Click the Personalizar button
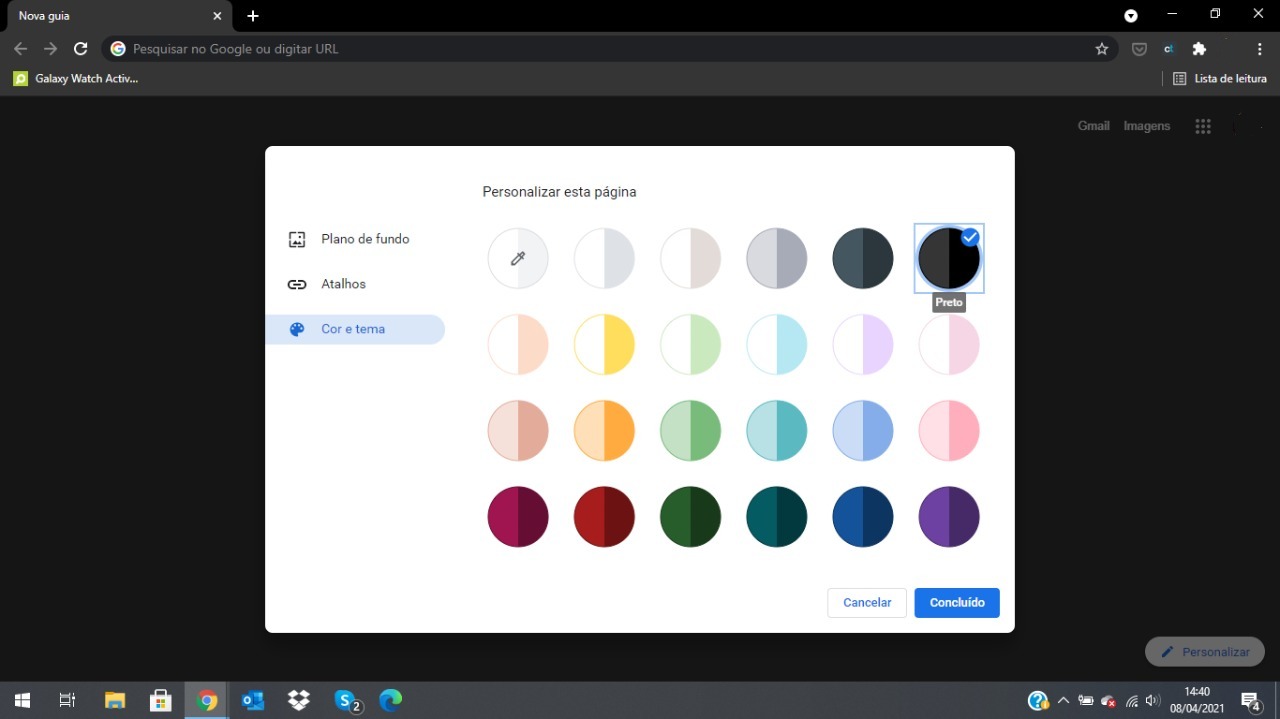Image resolution: width=1280 pixels, height=719 pixels. 1205,652
